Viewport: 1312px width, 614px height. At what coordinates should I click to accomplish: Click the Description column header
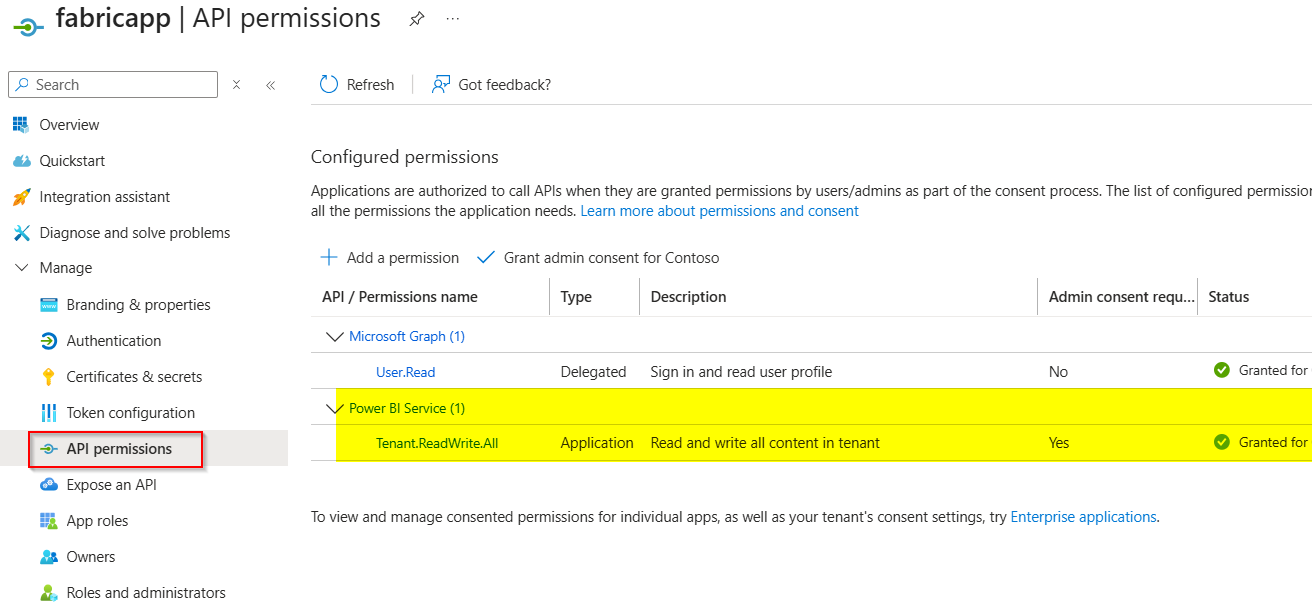[688, 297]
